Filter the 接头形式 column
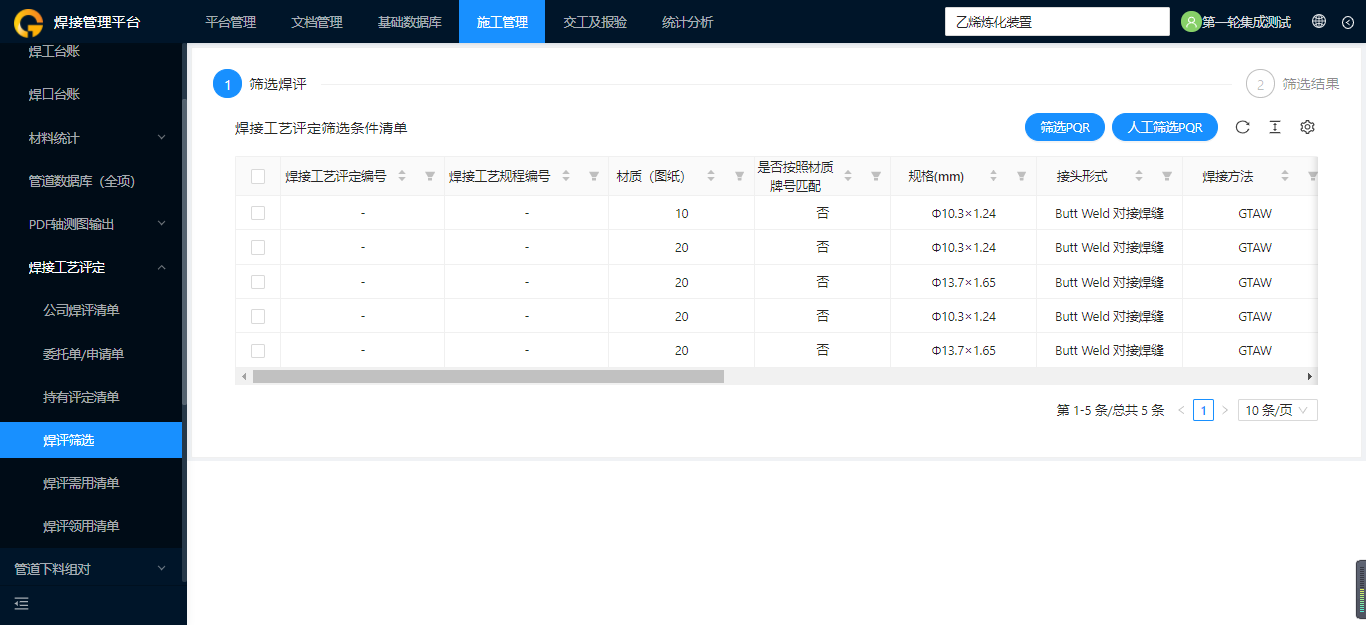The height and width of the screenshot is (625, 1366). tap(1167, 176)
